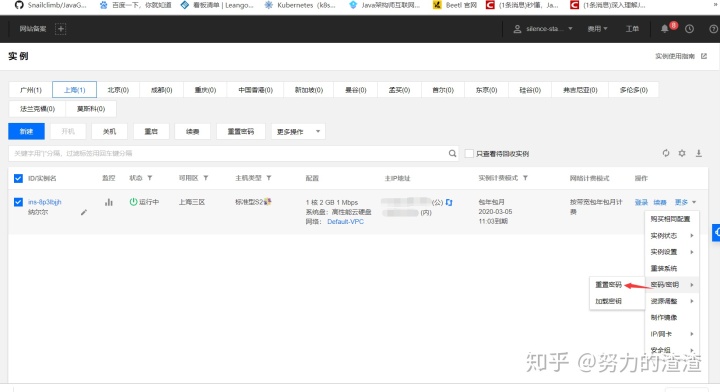Viewport: 720px width, 392px height.
Task: Expand the 资源调整 submenu
Action: (x=672, y=301)
